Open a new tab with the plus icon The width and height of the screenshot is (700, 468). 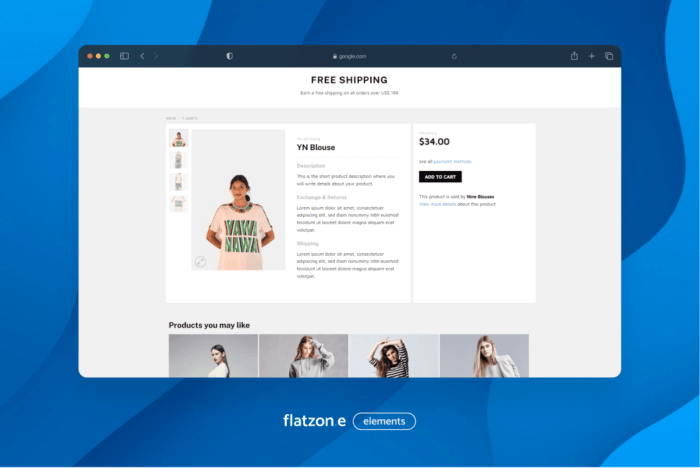pyautogui.click(x=591, y=56)
